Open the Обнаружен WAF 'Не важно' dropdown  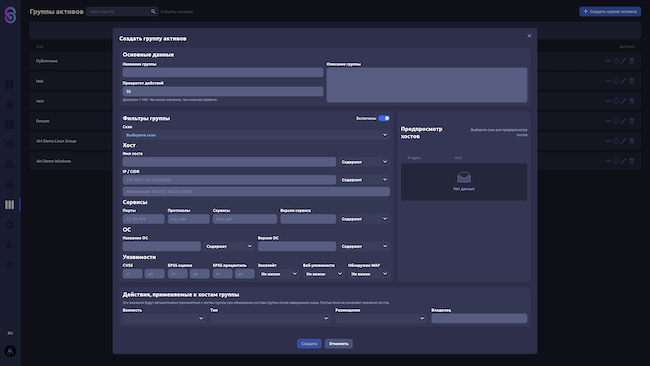(x=369, y=274)
